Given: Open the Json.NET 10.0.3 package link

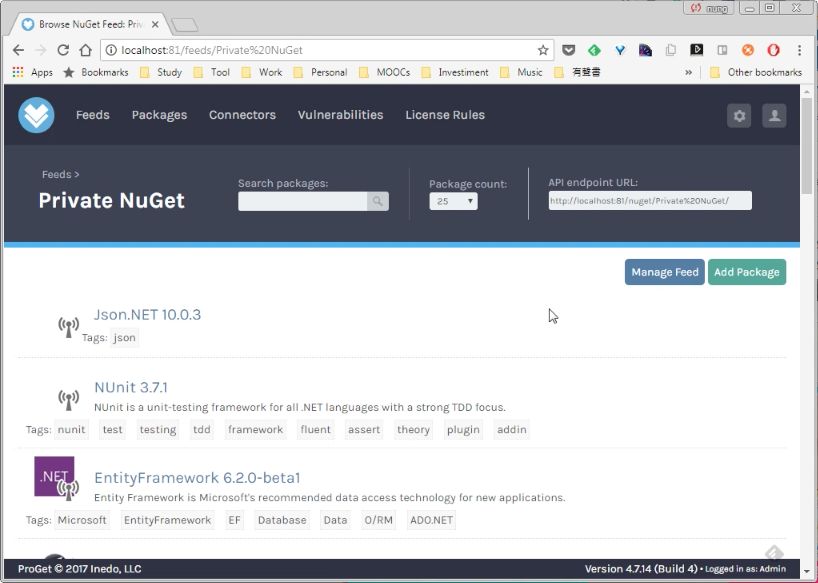Looking at the screenshot, I should click(x=147, y=314).
